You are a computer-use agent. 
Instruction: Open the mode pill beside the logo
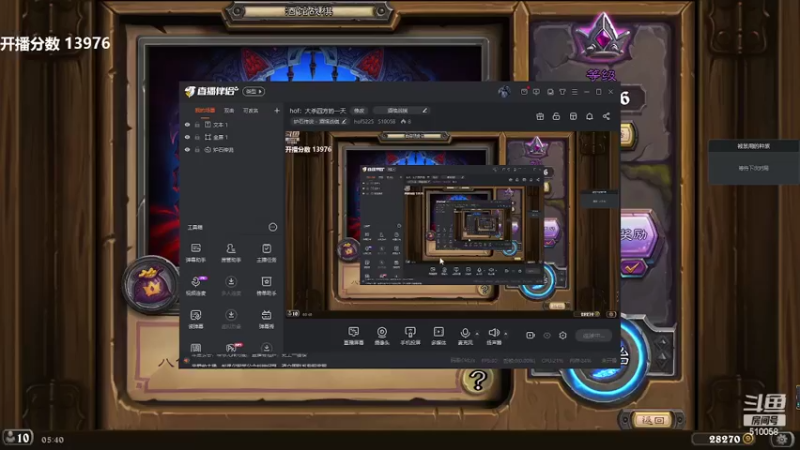point(254,91)
